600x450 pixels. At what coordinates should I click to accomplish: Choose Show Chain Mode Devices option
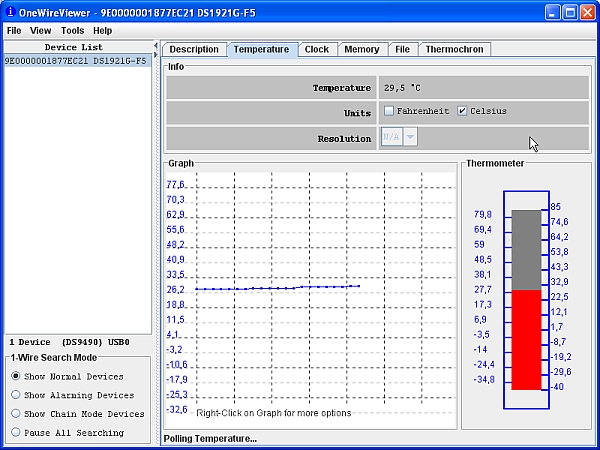tap(16, 413)
